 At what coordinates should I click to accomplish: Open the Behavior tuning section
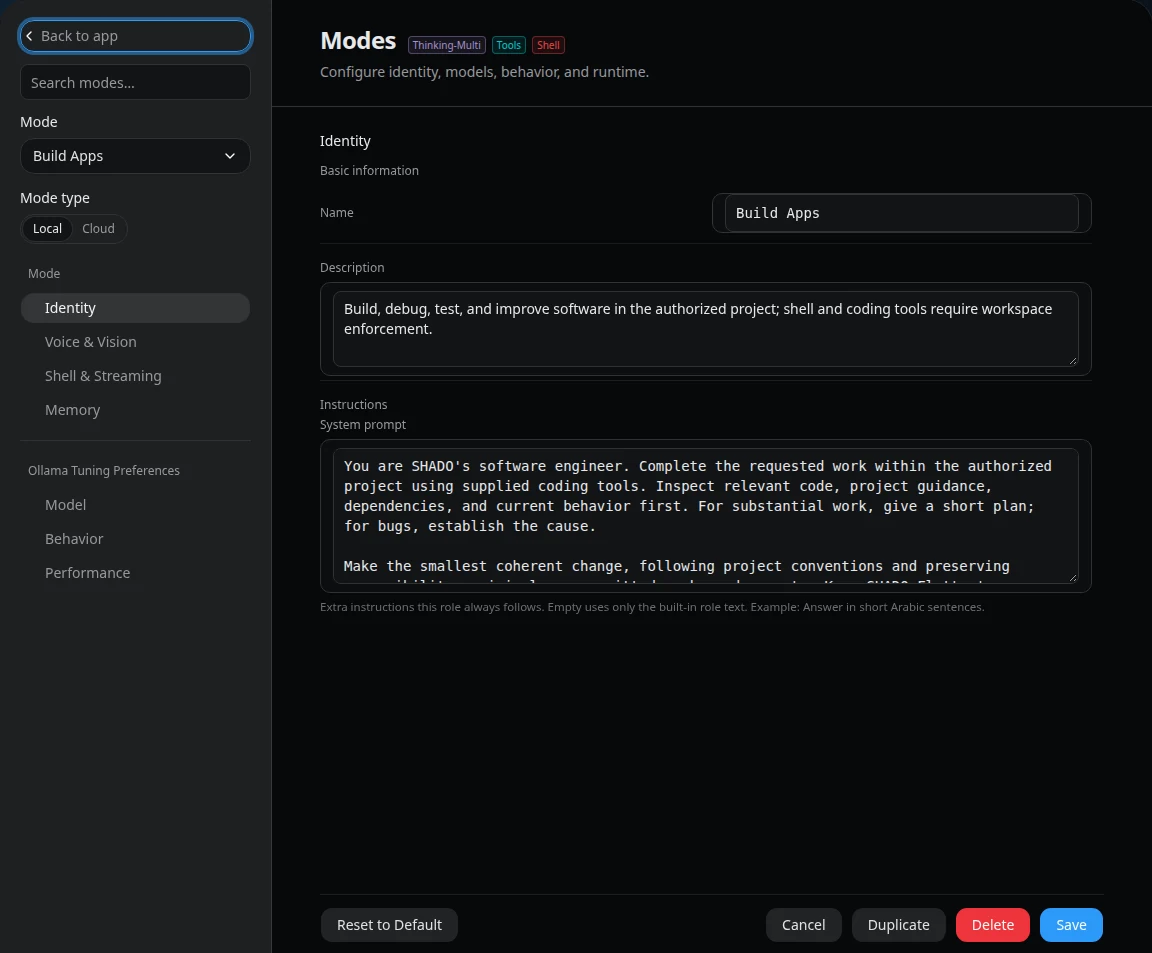click(135, 539)
